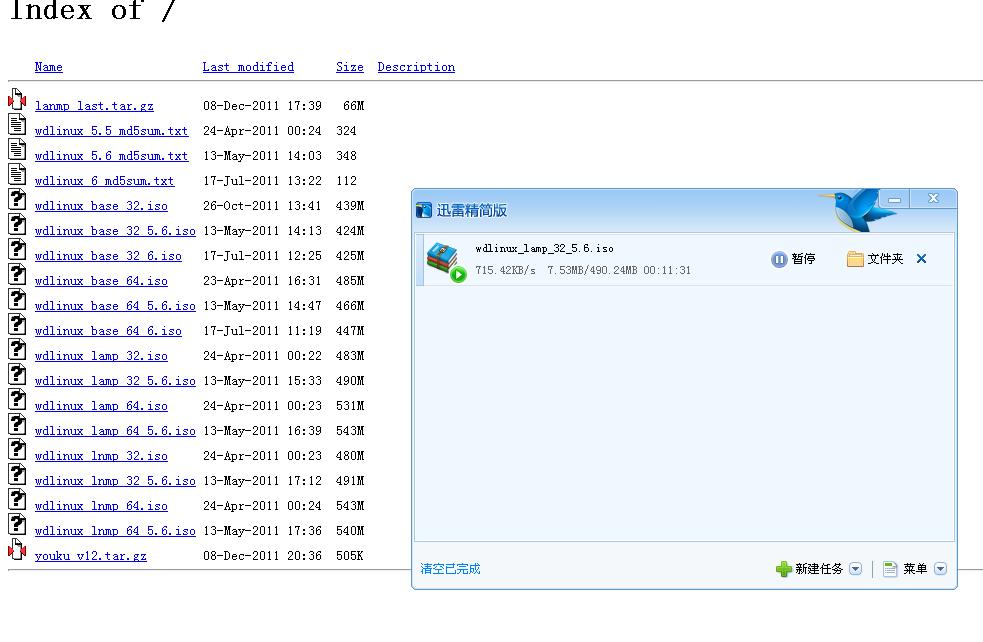The width and height of the screenshot is (983, 642).
Task: Click the Thunder app logo in title bar
Action: click(424, 210)
